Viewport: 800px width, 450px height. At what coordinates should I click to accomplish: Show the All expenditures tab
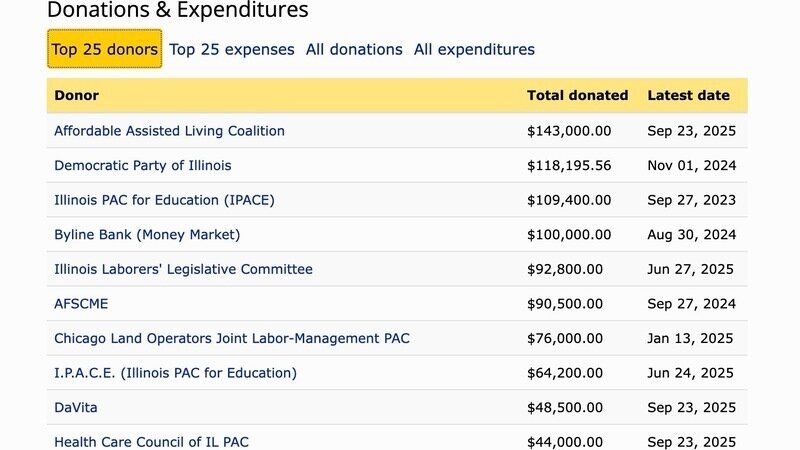coord(474,49)
